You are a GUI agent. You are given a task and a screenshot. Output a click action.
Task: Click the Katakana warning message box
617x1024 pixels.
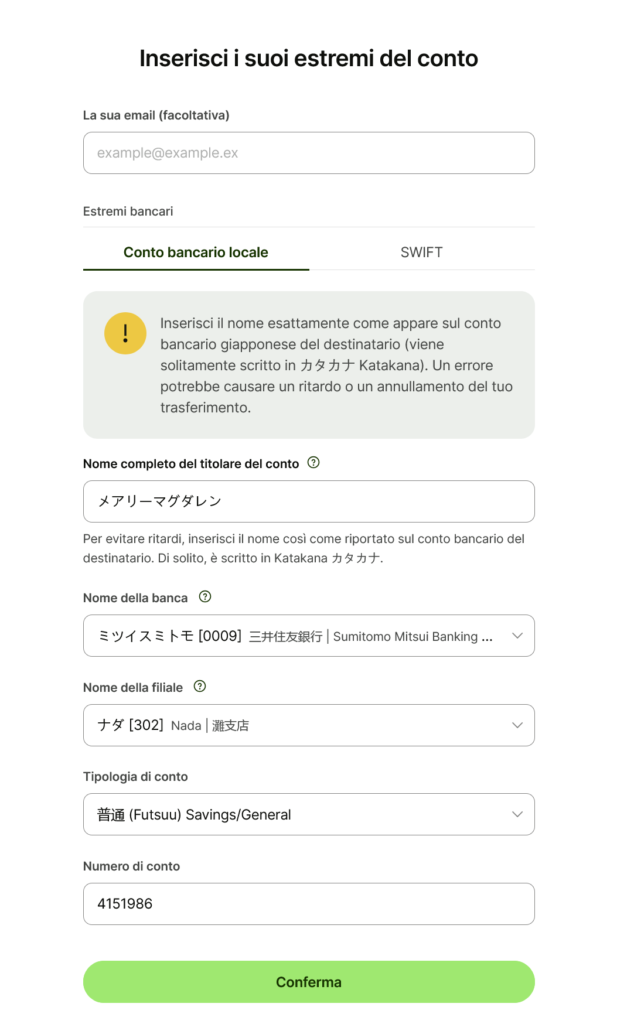(x=309, y=364)
